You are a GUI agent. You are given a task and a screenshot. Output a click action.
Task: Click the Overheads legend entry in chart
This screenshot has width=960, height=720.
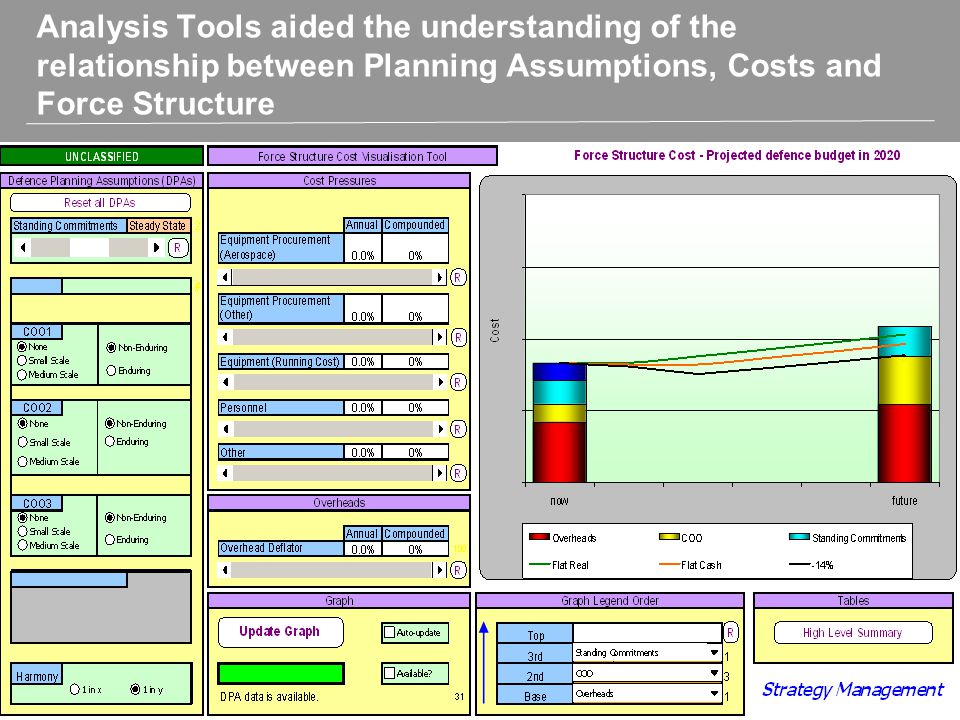[x=563, y=538]
